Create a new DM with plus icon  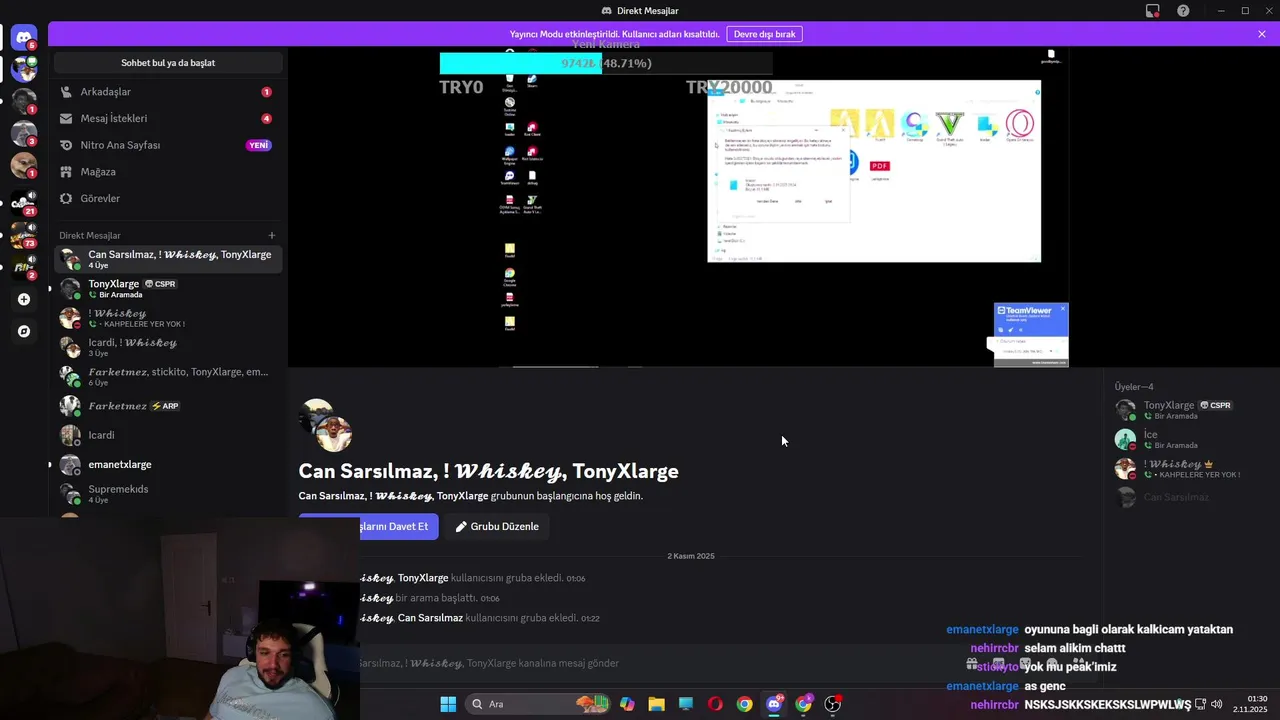coord(272,236)
